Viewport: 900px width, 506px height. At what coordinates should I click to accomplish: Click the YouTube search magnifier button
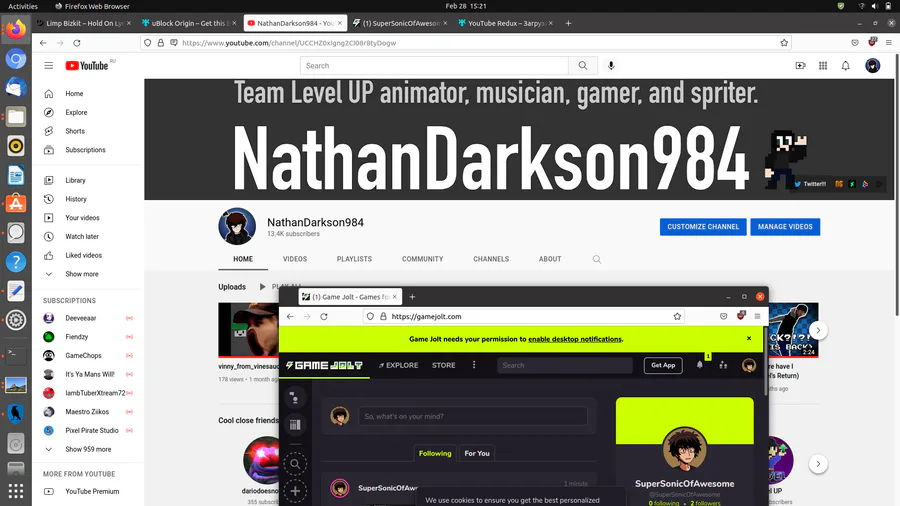[x=583, y=65]
